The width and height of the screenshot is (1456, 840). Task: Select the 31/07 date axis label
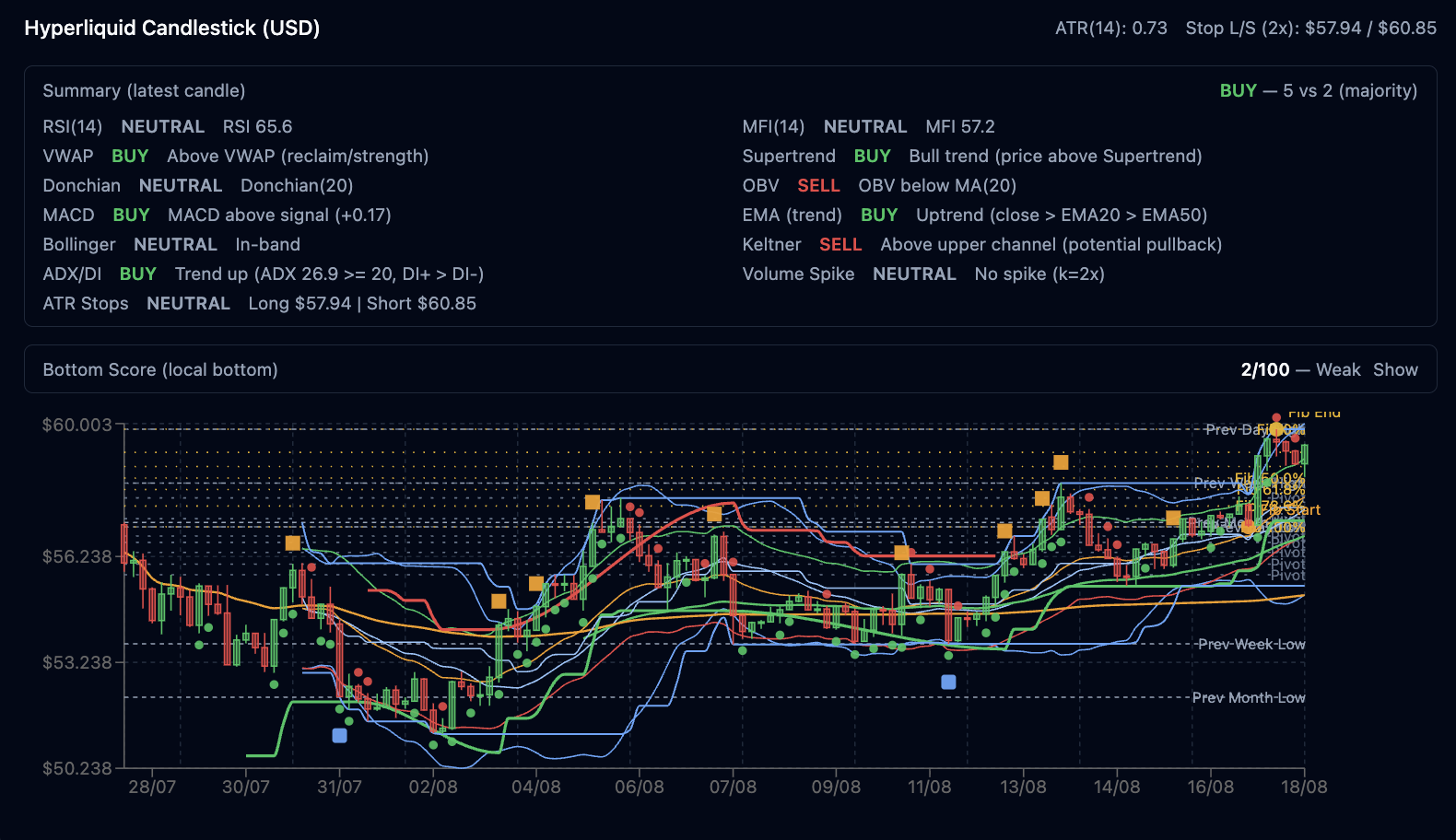(339, 787)
